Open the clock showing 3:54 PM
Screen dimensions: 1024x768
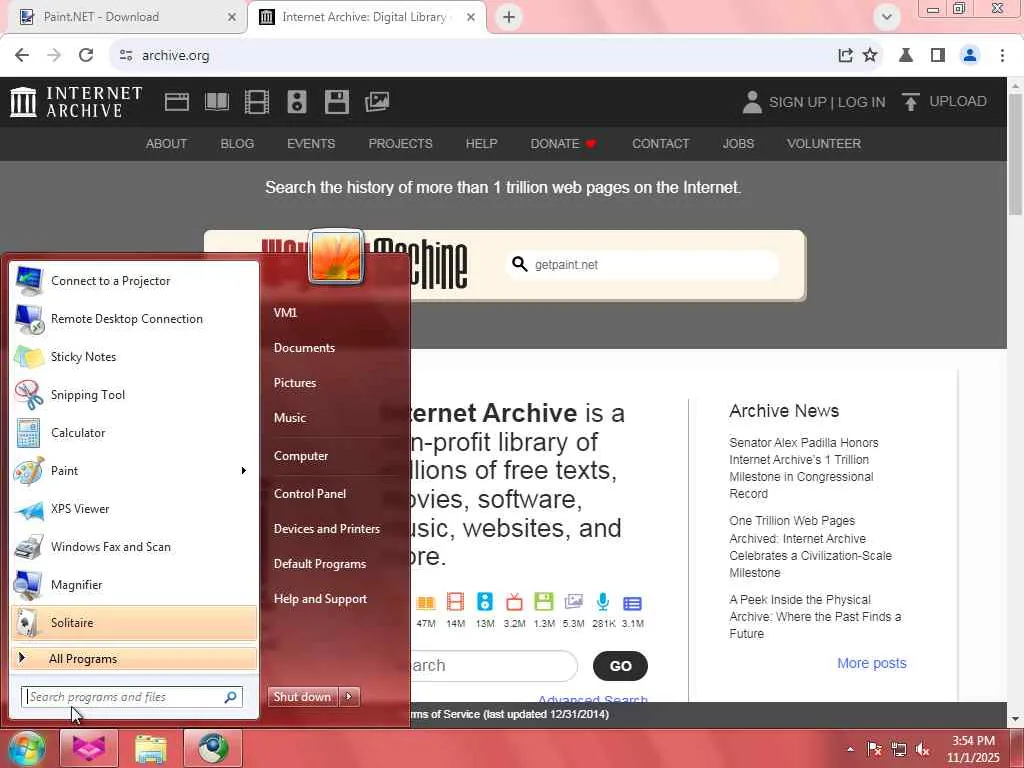pyautogui.click(x=973, y=749)
